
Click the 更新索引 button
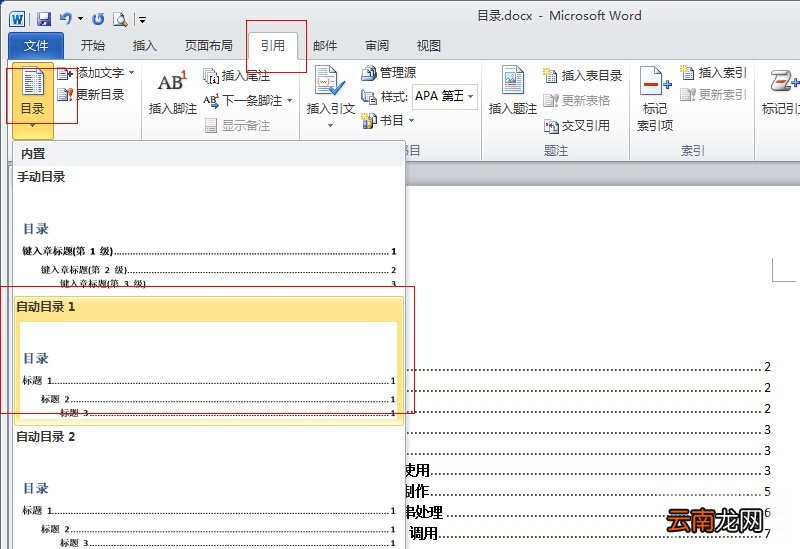[x=713, y=94]
